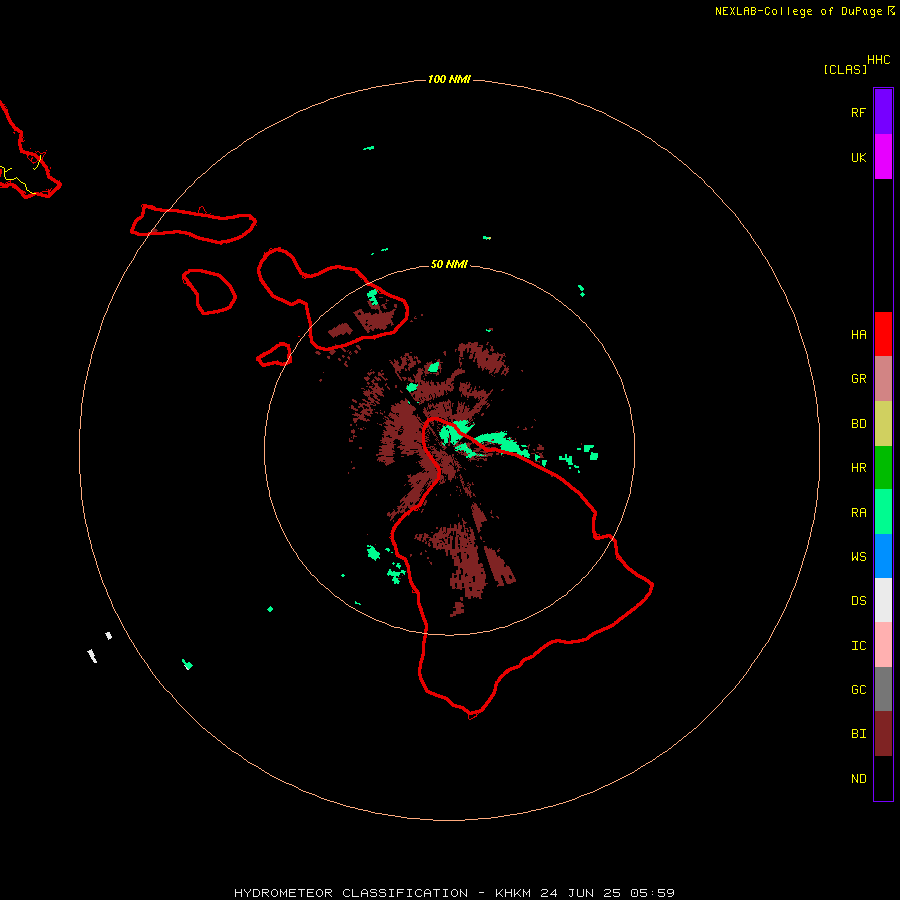This screenshot has width=900, height=900.
Task: Click the UK magenta legend swatch
Action: click(883, 156)
